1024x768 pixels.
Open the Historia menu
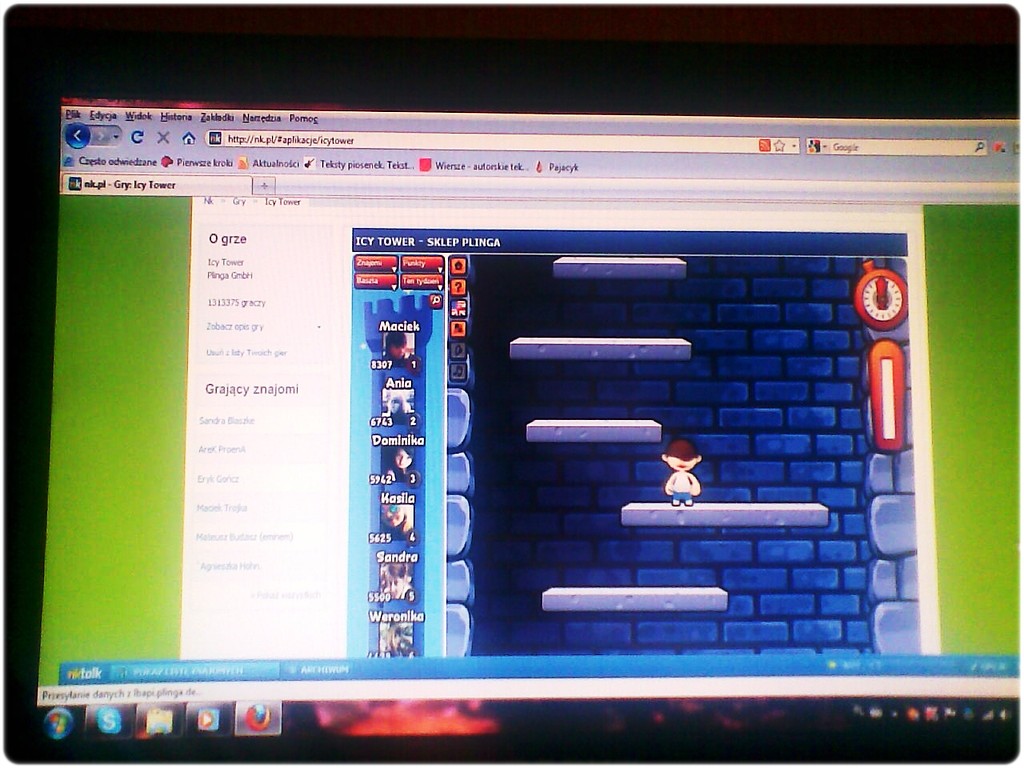click(x=176, y=117)
